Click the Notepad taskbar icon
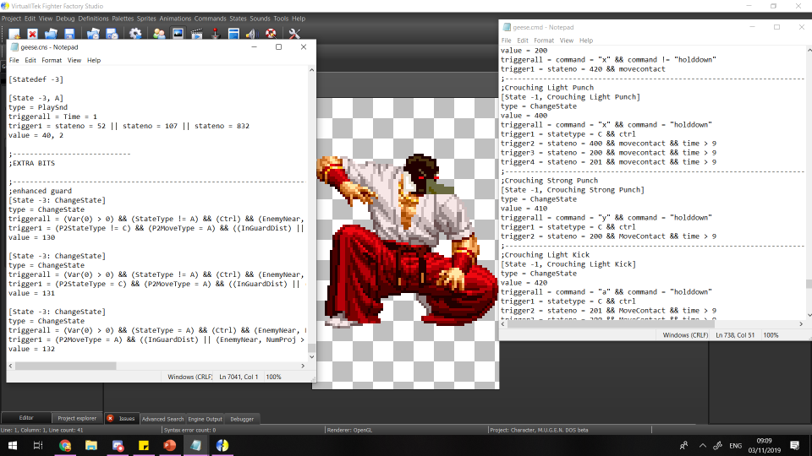This screenshot has width=812, height=456. coord(196,445)
